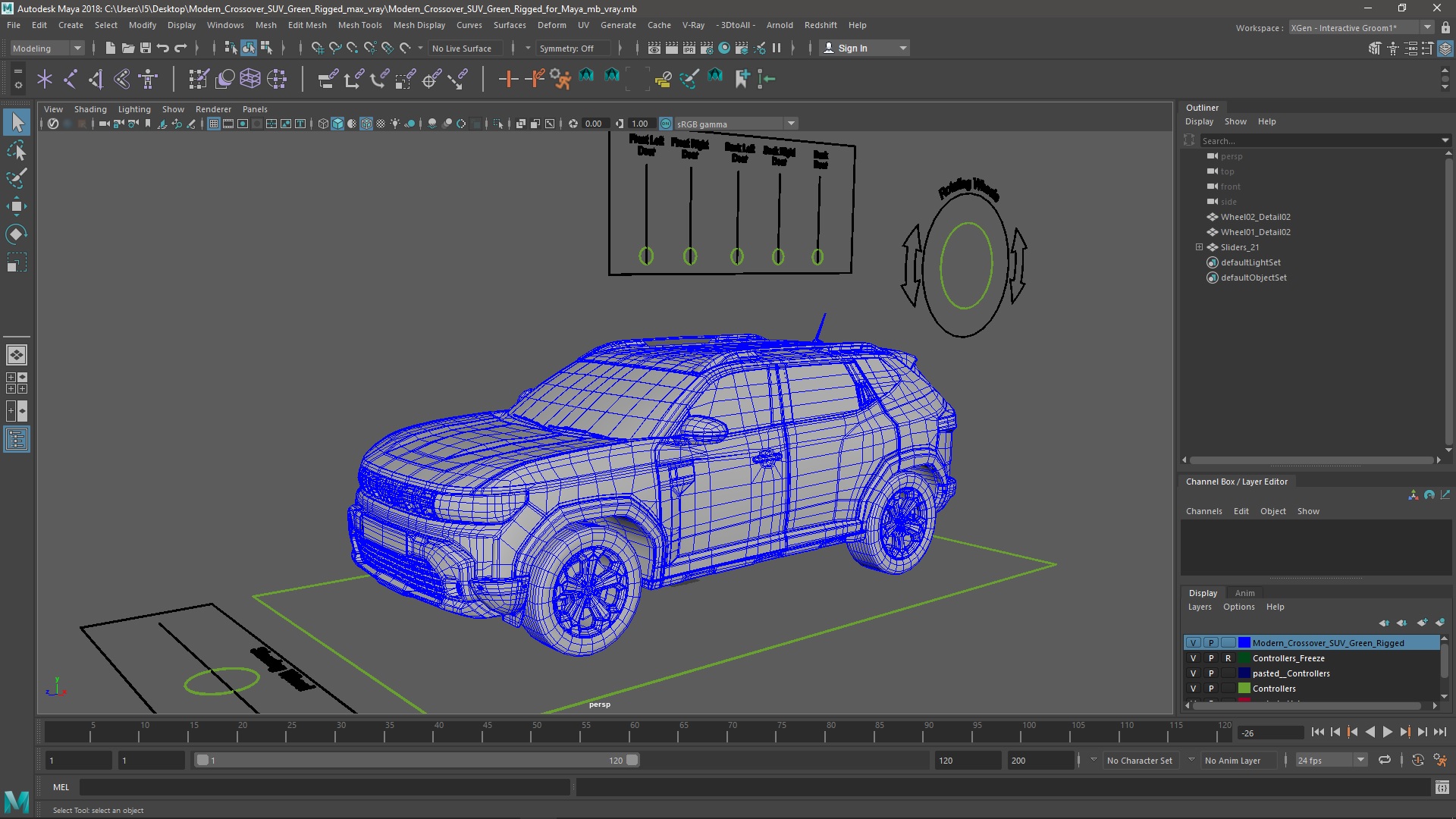The height and width of the screenshot is (819, 1456).
Task: Click the Set Key plus shelf icon
Action: click(x=508, y=78)
